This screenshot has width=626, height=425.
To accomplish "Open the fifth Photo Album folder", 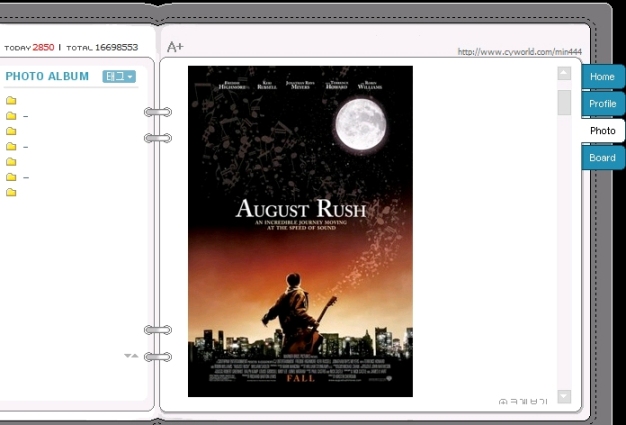I will pyautogui.click(x=11, y=162).
